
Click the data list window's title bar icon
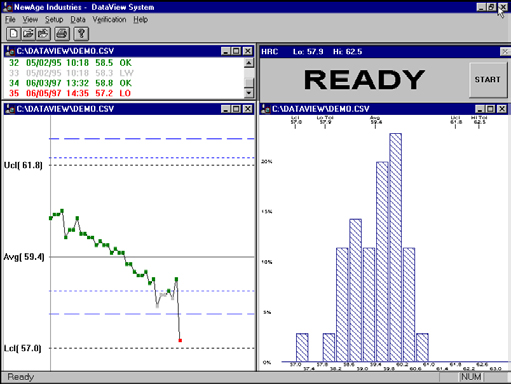click(x=10, y=51)
